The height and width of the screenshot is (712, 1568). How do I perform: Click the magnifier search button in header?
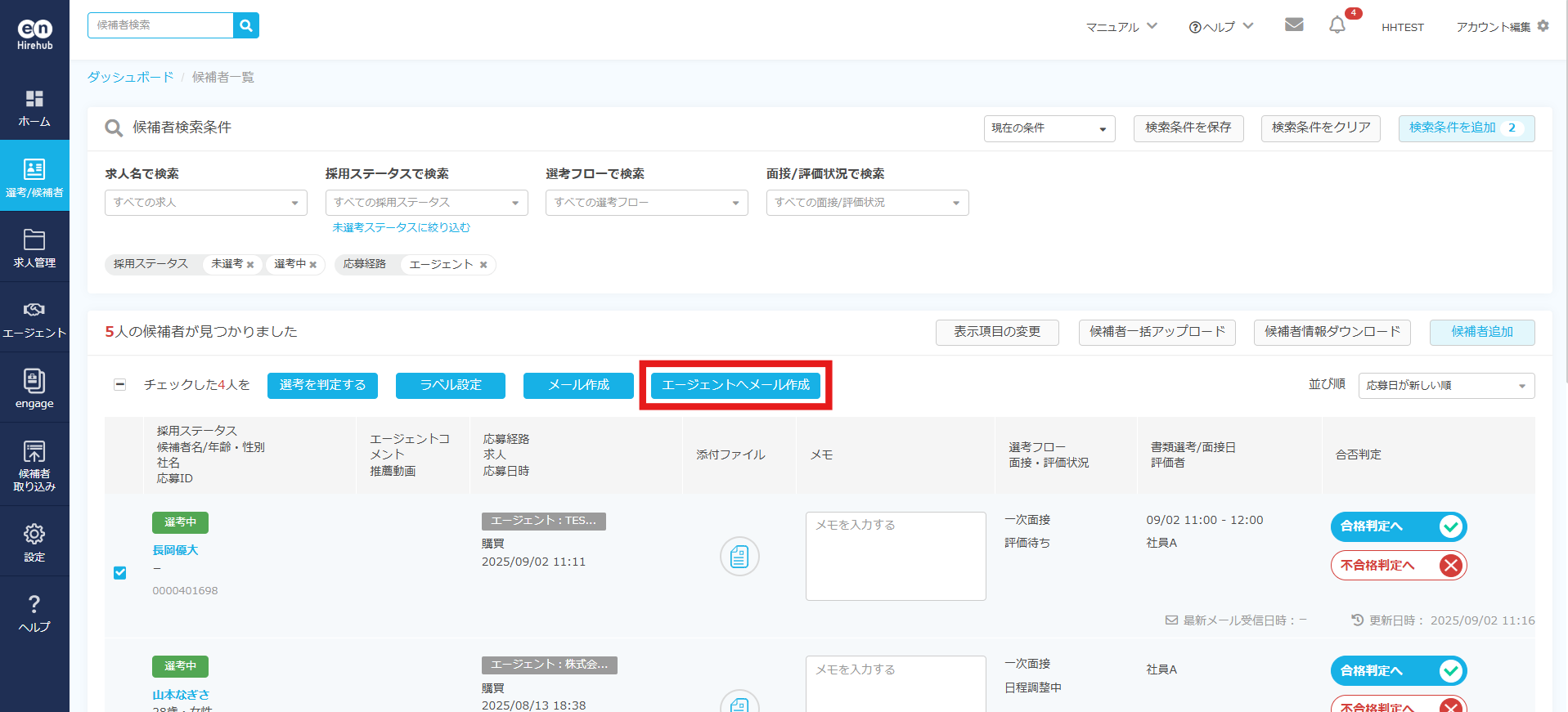click(245, 25)
